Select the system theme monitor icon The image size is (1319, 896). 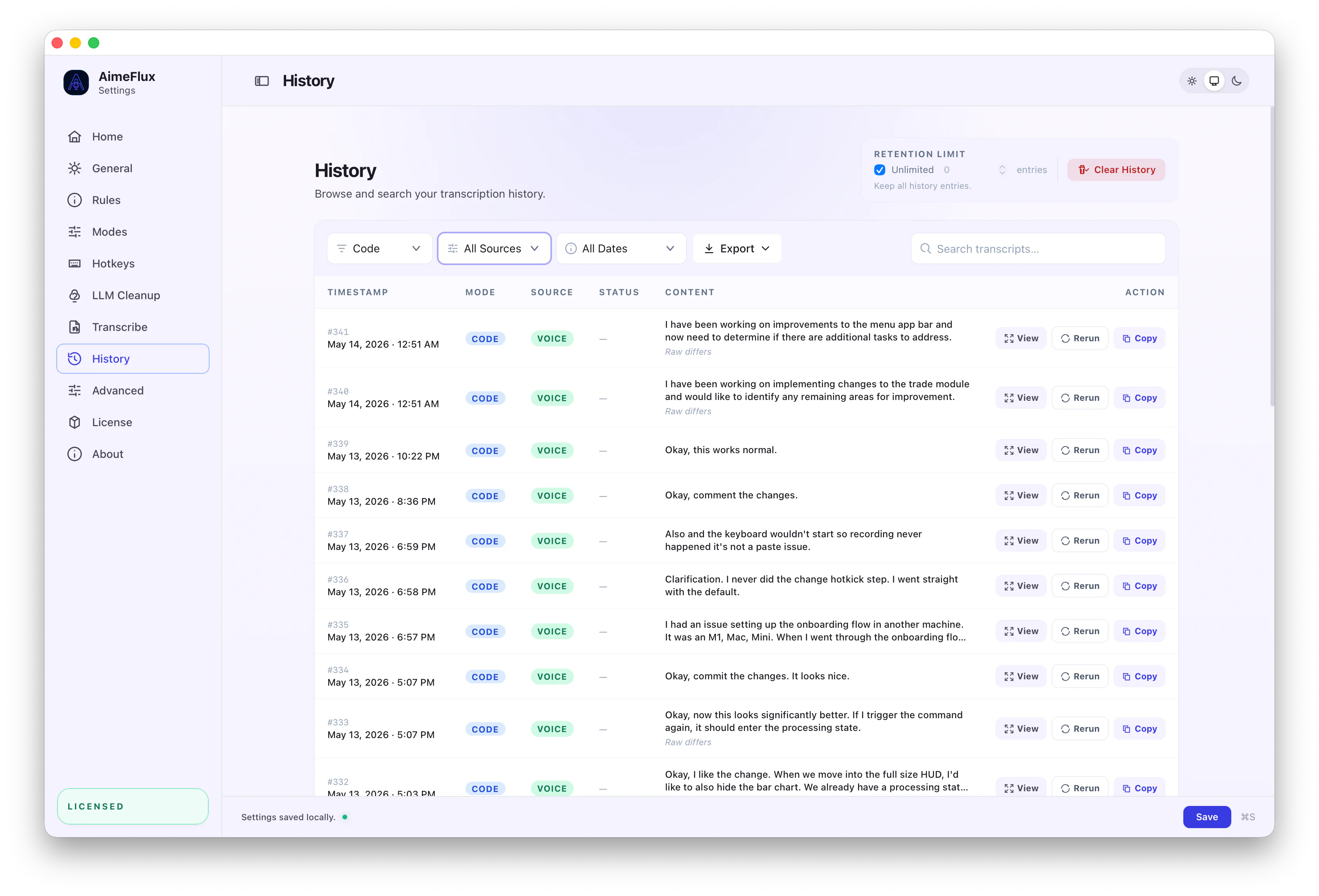(1214, 81)
